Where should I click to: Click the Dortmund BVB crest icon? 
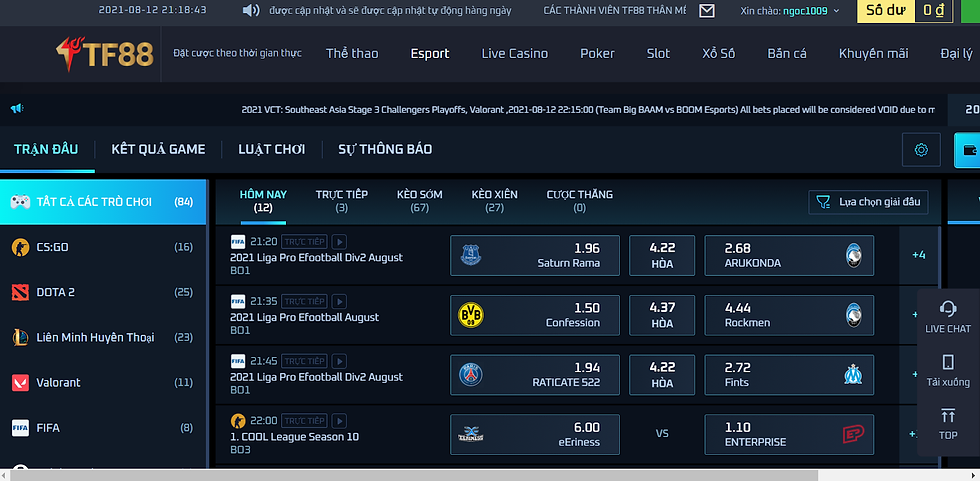tap(471, 315)
